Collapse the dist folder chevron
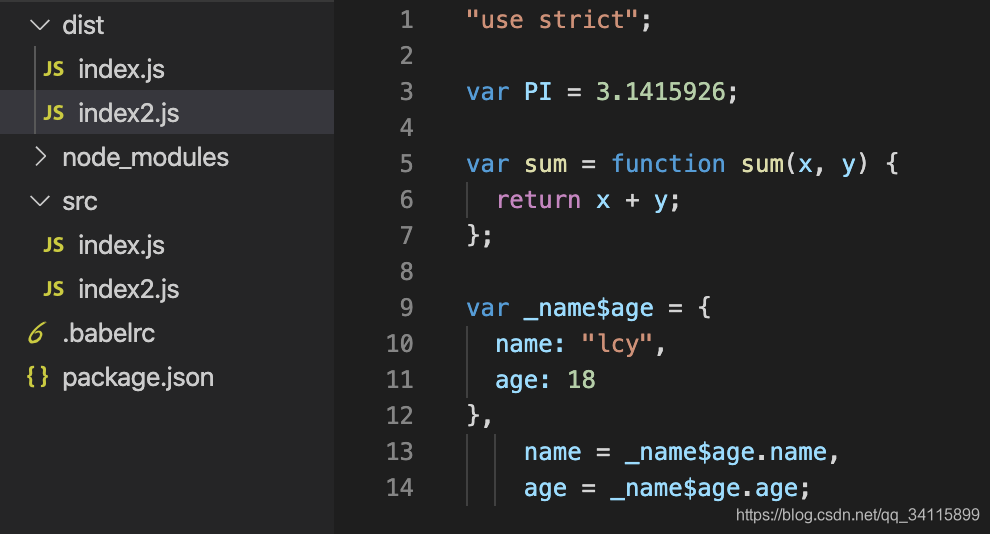 point(40,25)
